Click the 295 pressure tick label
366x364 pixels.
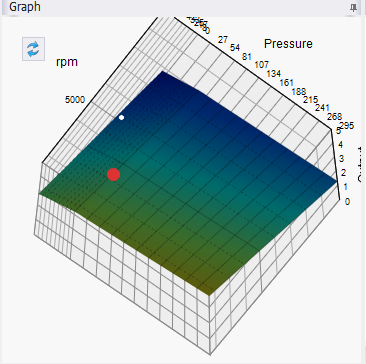click(347, 126)
